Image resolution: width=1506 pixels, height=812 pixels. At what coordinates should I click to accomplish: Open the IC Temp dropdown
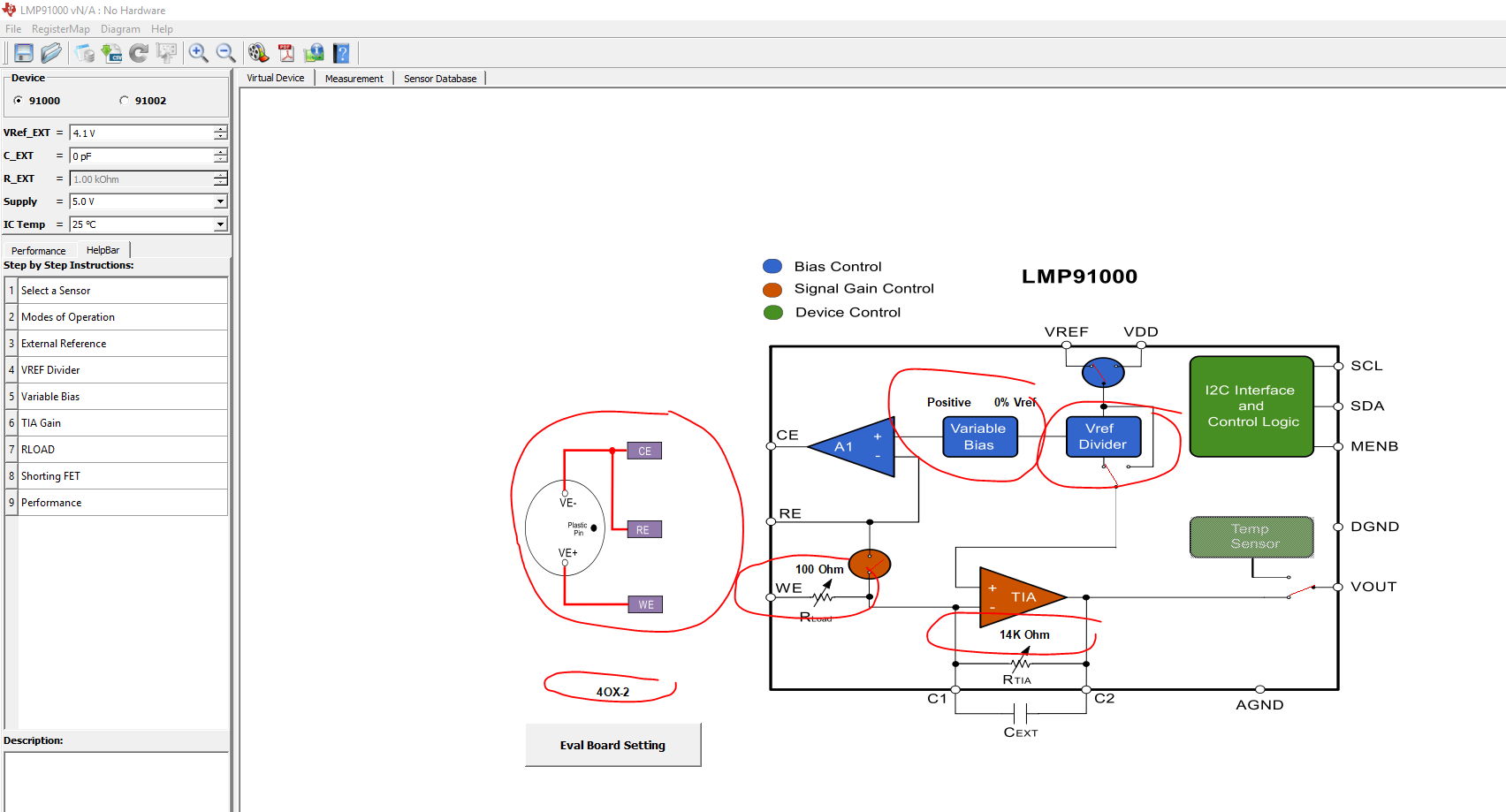(220, 224)
